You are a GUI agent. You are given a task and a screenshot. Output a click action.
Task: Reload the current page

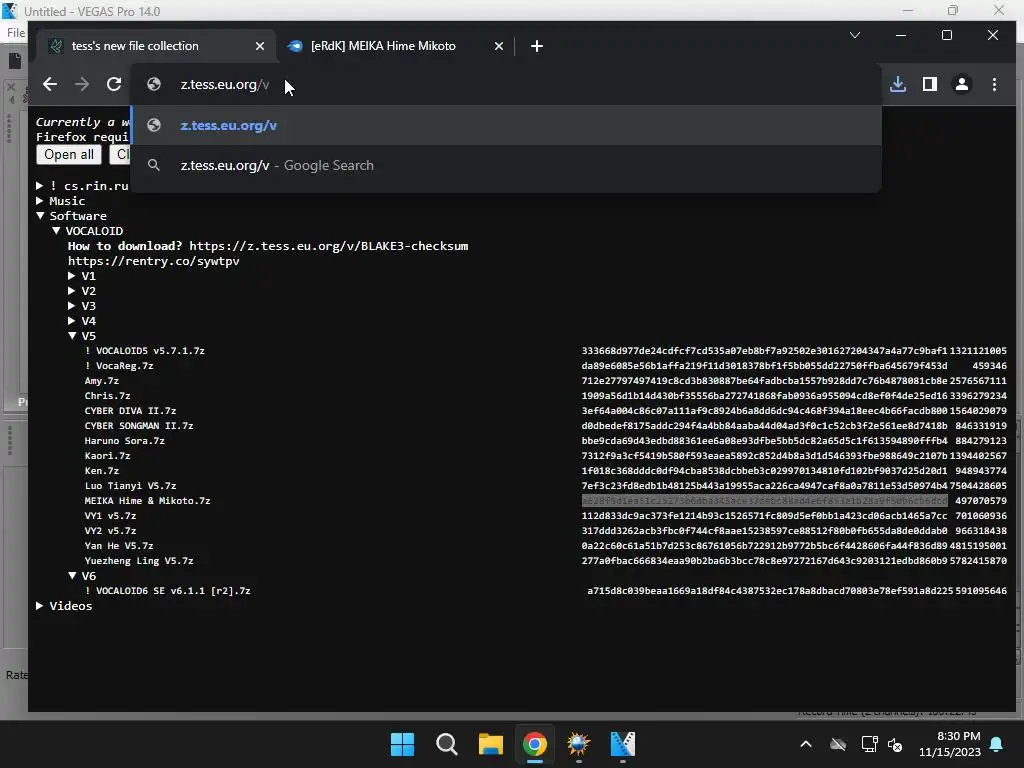(x=114, y=84)
